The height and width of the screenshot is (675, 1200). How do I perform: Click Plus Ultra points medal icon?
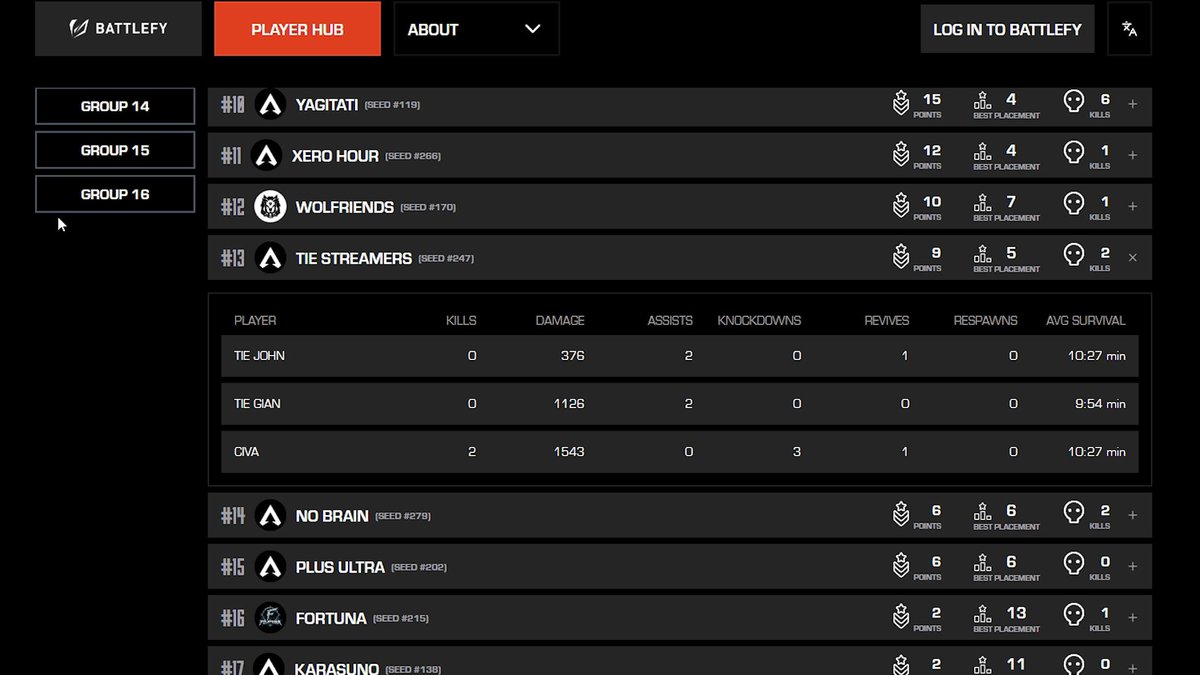pos(900,565)
